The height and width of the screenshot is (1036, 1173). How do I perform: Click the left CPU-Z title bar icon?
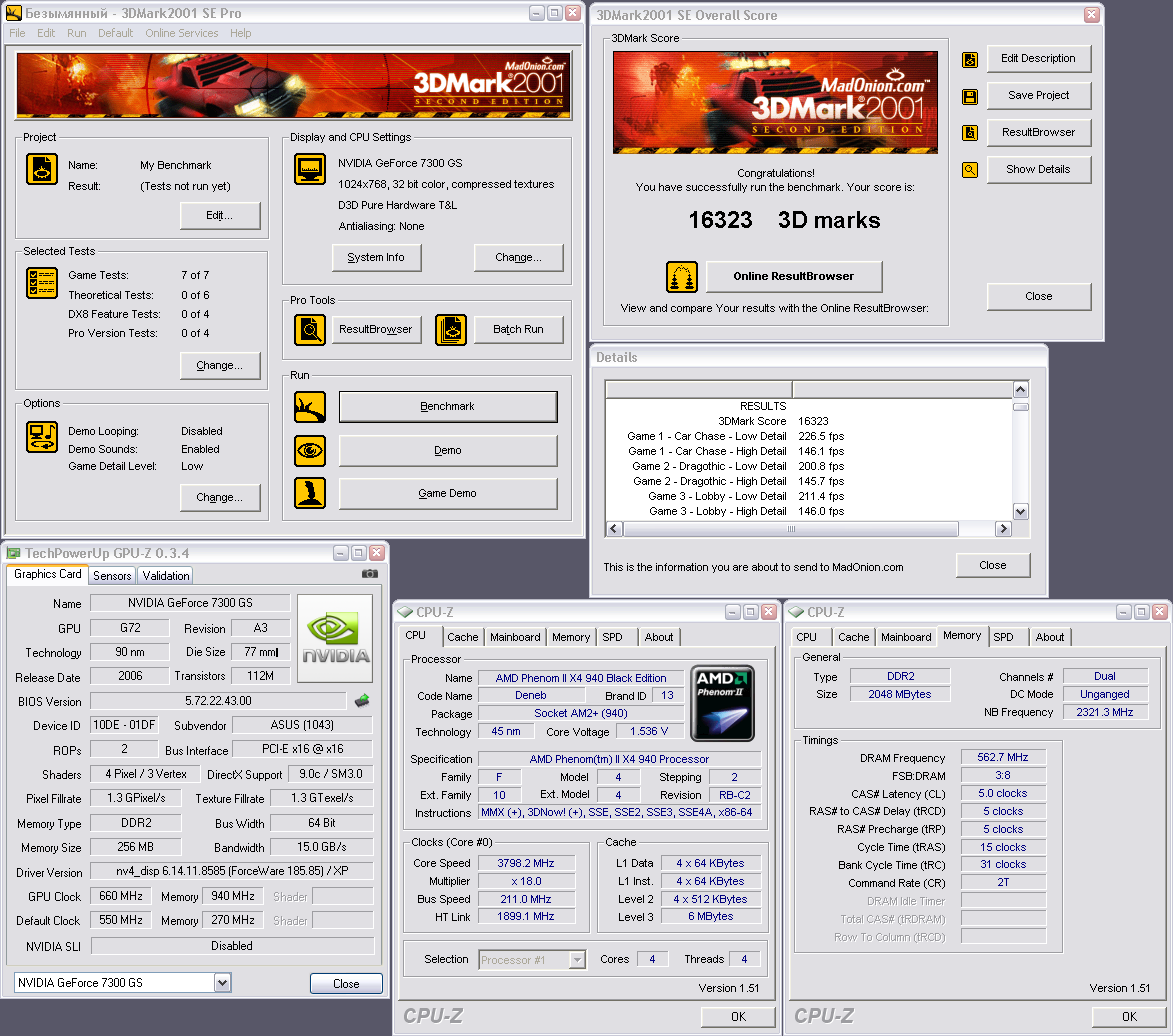pyautogui.click(x=405, y=612)
